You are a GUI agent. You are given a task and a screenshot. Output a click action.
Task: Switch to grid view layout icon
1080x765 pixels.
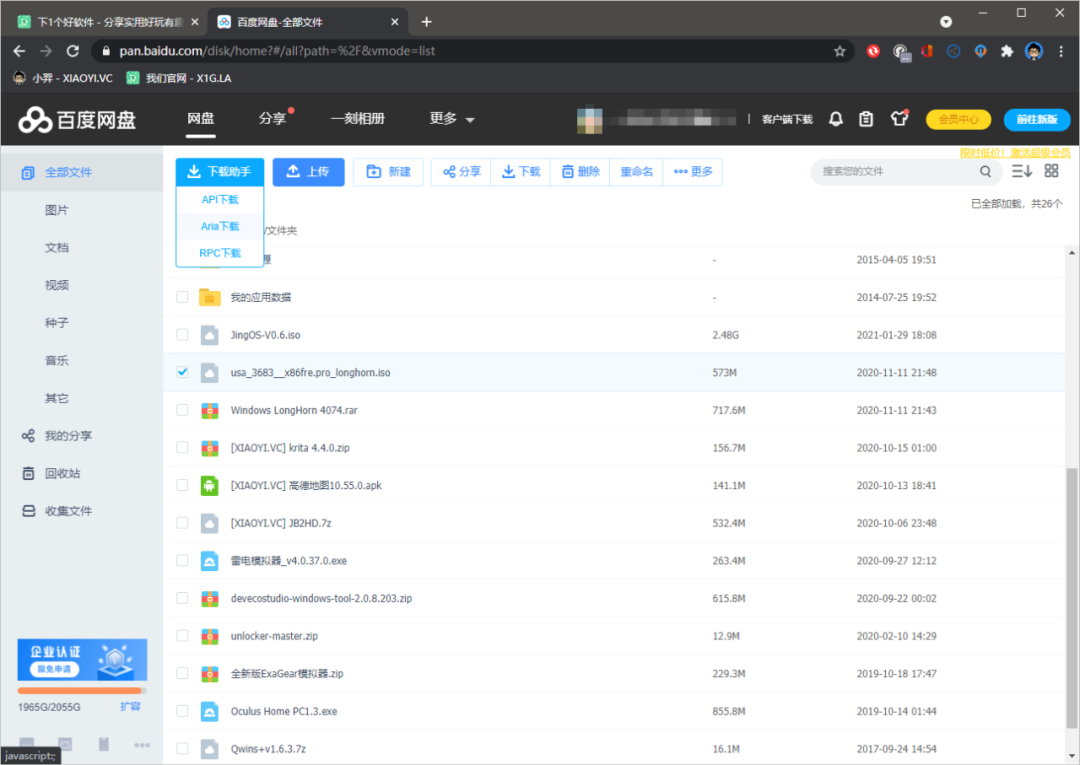coord(1051,171)
